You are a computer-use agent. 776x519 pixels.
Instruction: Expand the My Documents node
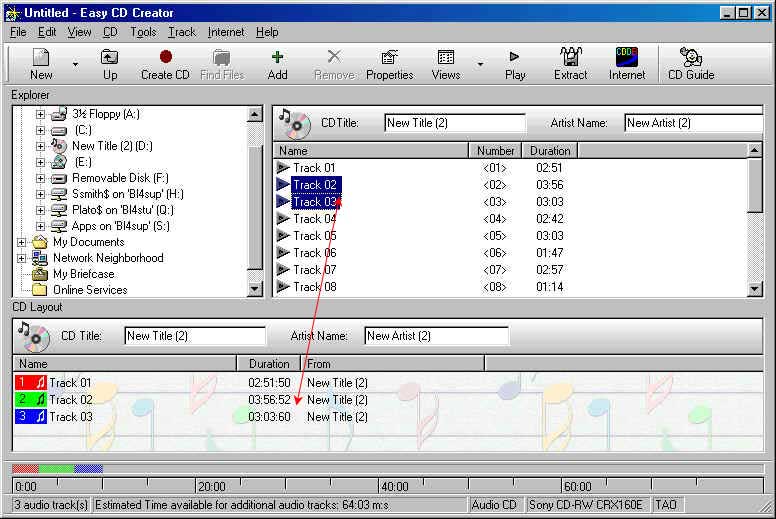[21, 242]
